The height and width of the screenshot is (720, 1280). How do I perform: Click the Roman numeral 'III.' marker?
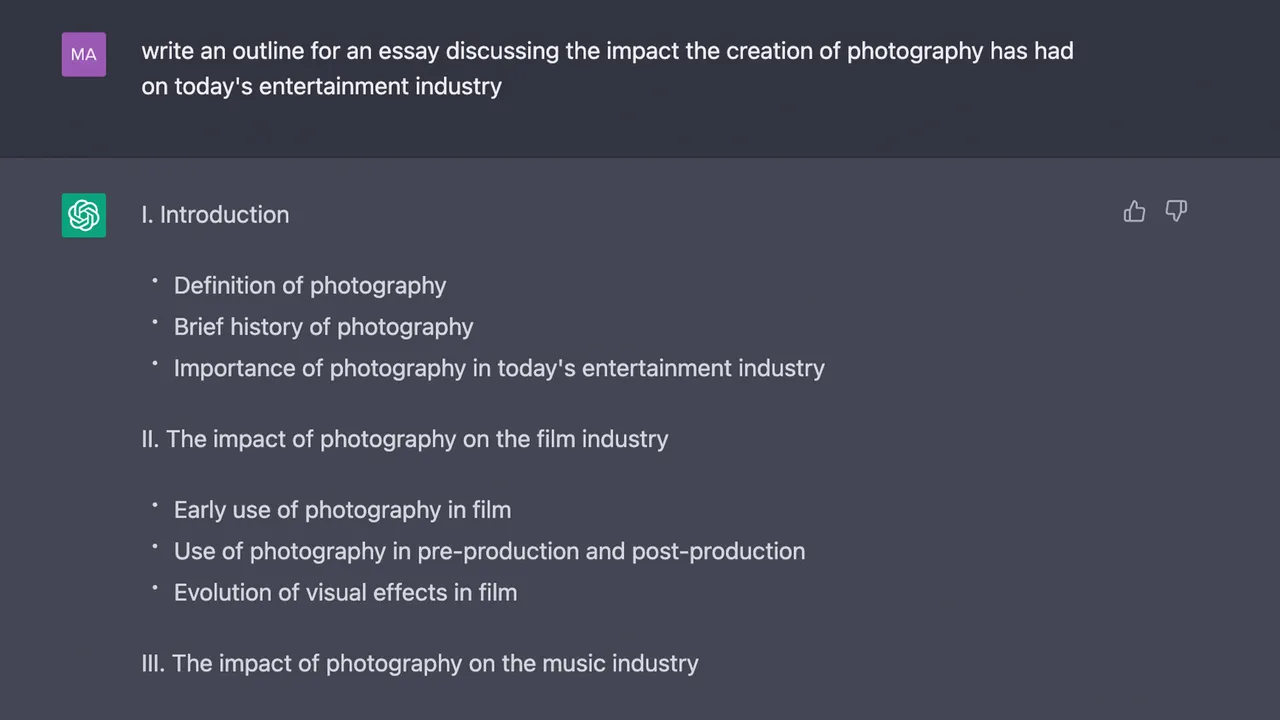(153, 663)
